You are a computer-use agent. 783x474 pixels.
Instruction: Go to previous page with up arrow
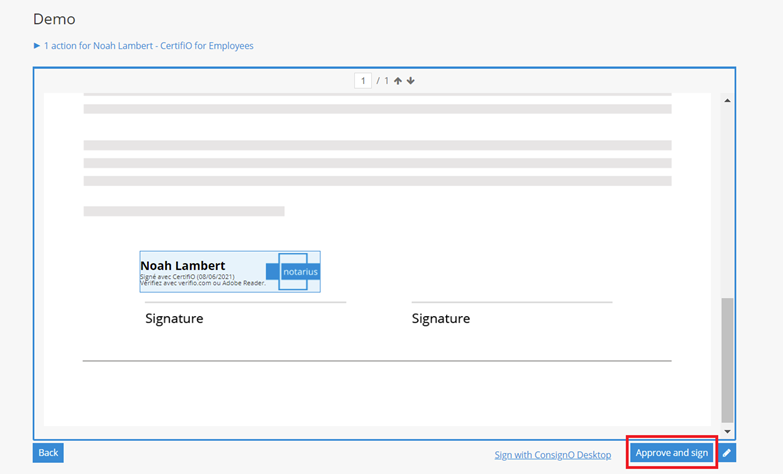tap(398, 81)
